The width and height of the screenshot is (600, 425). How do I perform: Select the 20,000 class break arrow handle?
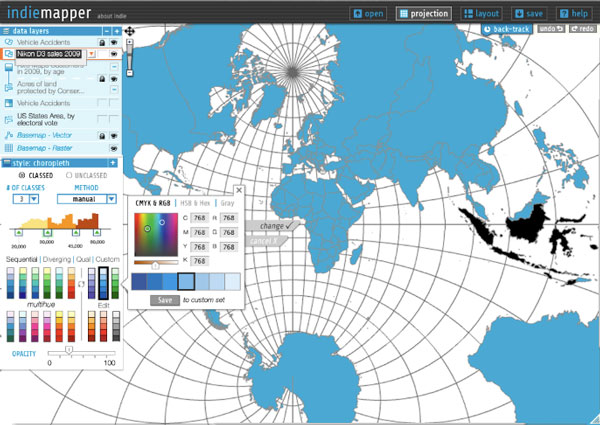pos(18,232)
